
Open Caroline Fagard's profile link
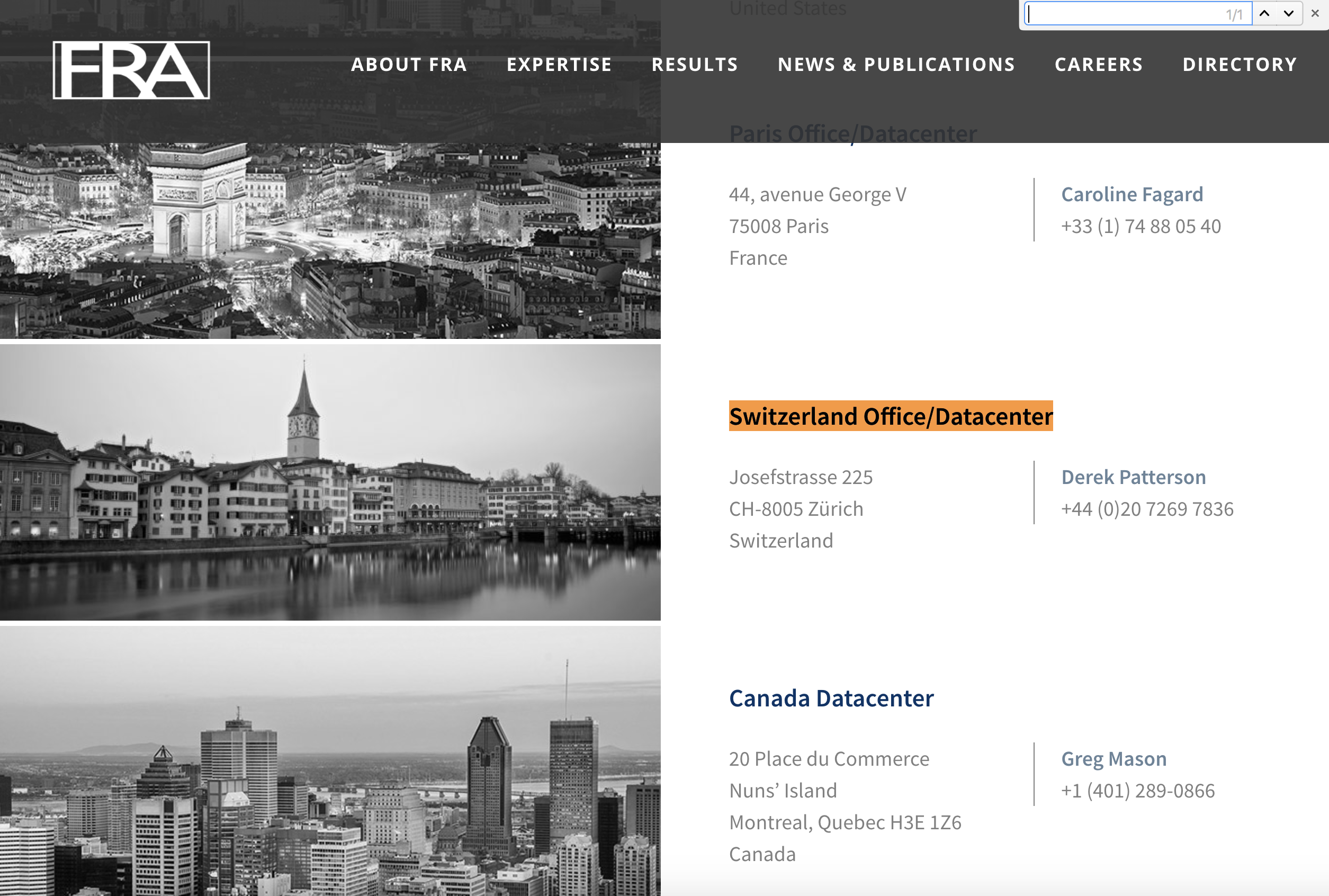tap(1132, 194)
